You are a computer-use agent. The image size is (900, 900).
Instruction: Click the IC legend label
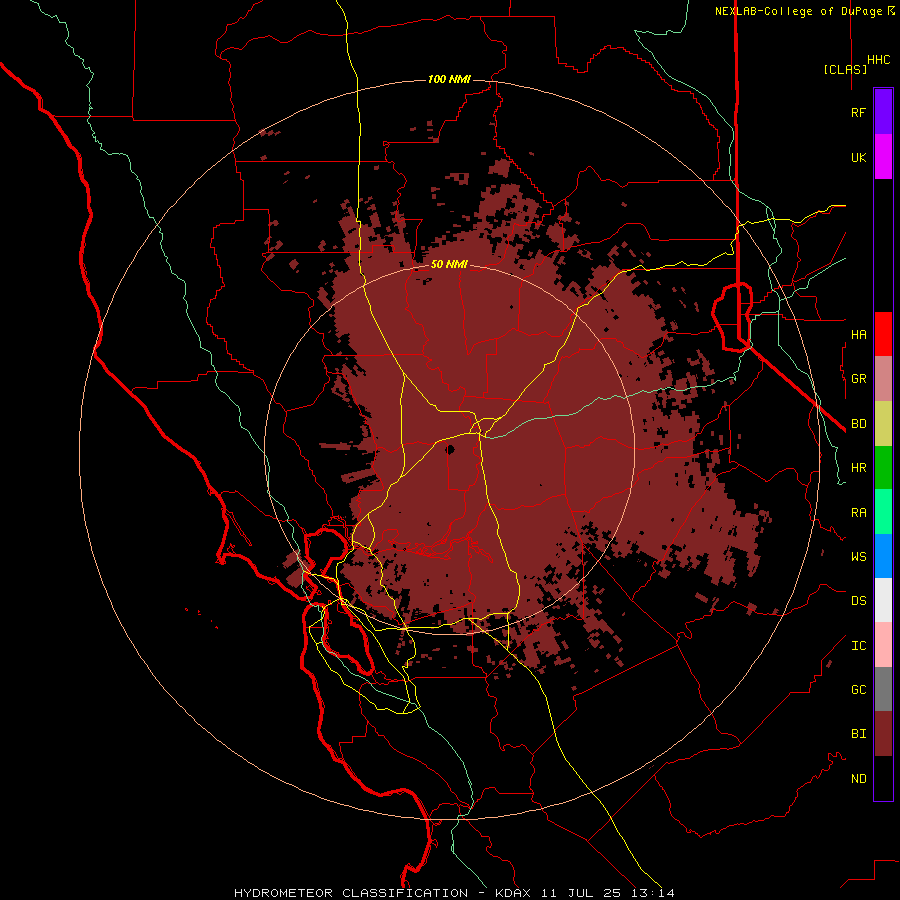click(x=858, y=645)
